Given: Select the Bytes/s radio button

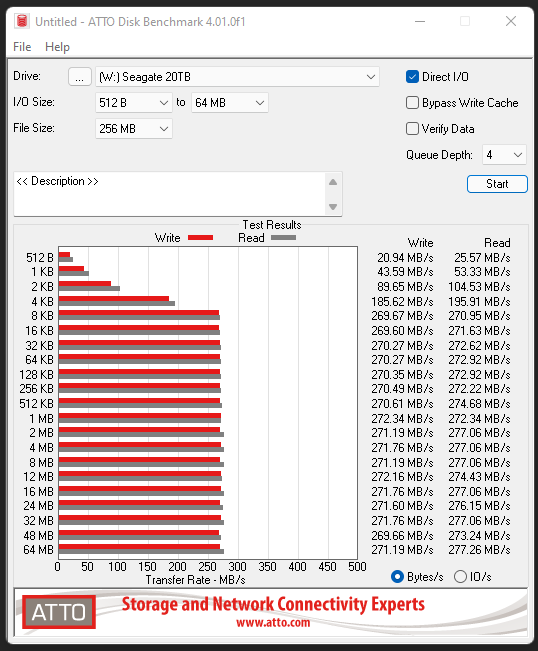Looking at the screenshot, I should (397, 577).
